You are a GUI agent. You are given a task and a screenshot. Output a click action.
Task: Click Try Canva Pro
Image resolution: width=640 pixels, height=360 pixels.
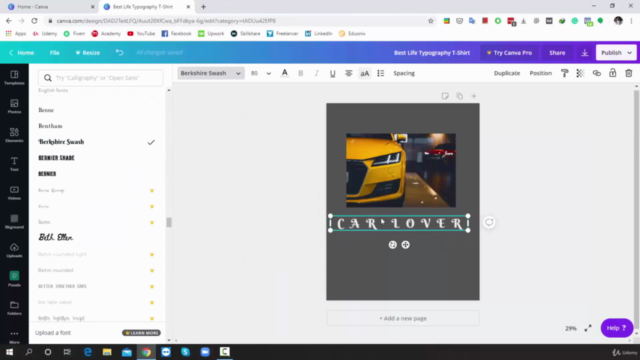pyautogui.click(x=509, y=53)
